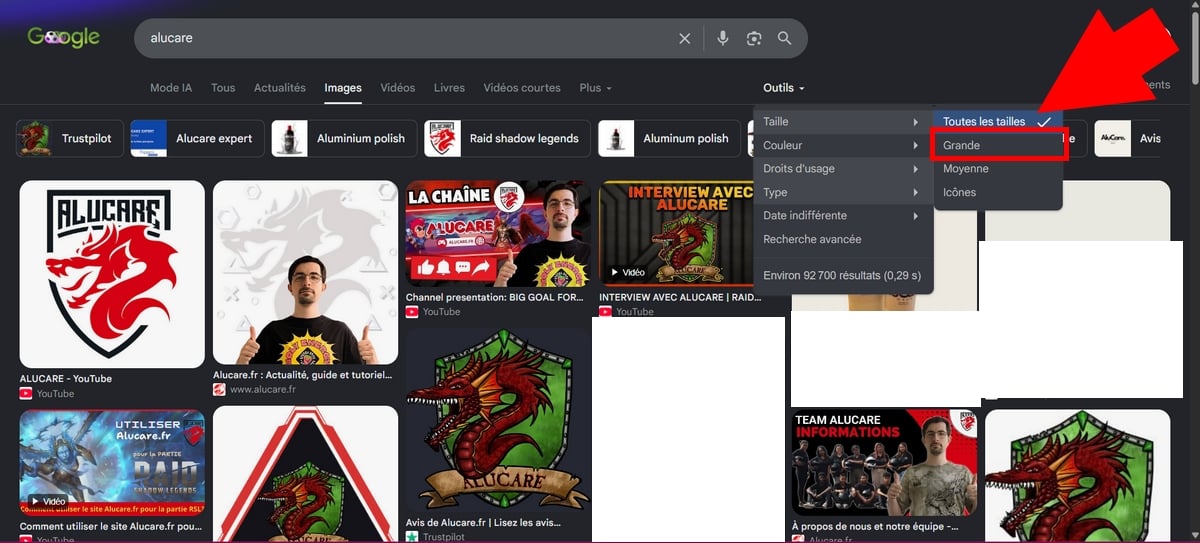Filter by Trustpilot chip
This screenshot has height=543, width=1200.
(x=70, y=138)
